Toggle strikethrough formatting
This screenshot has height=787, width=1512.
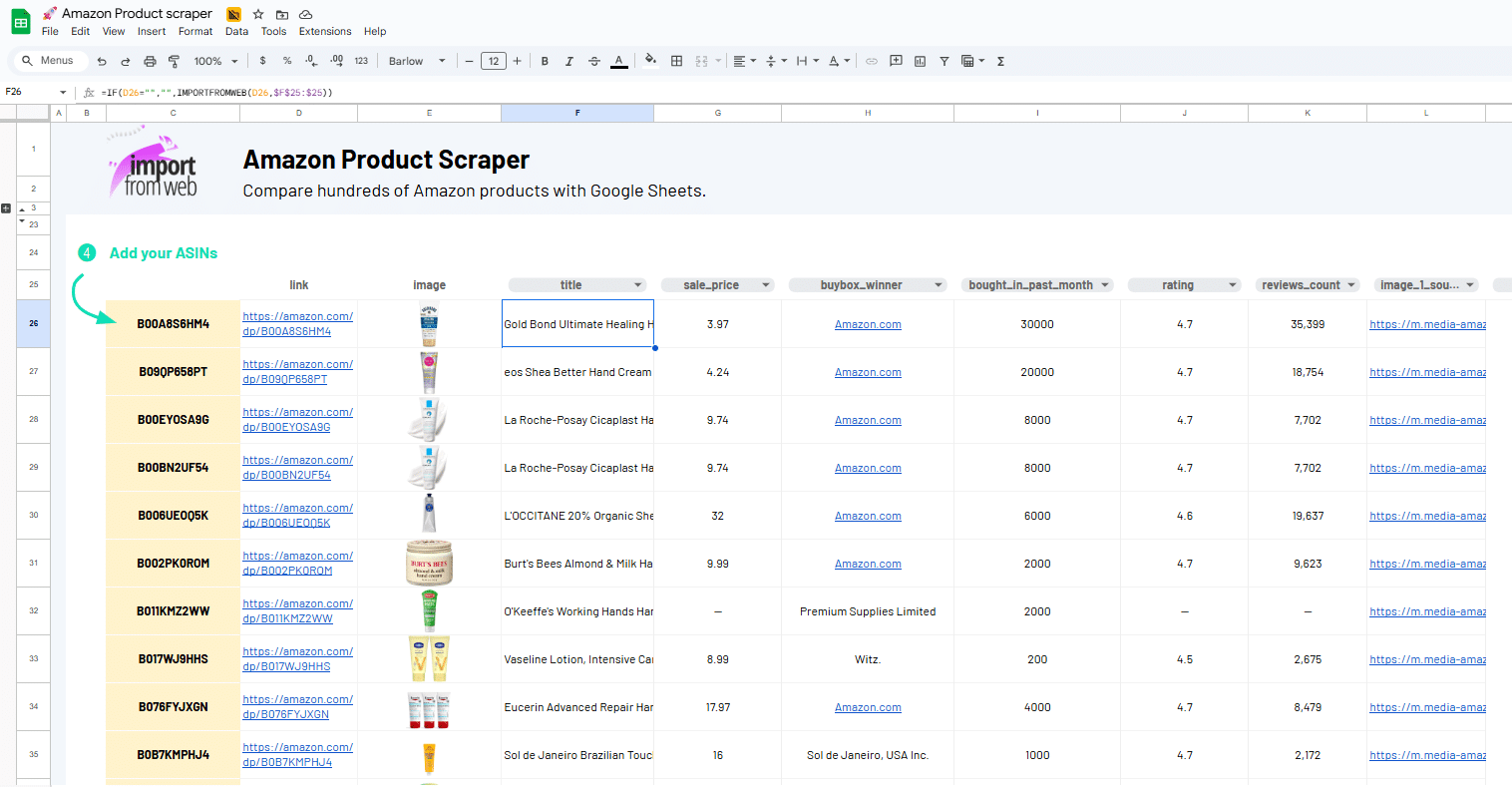594,61
